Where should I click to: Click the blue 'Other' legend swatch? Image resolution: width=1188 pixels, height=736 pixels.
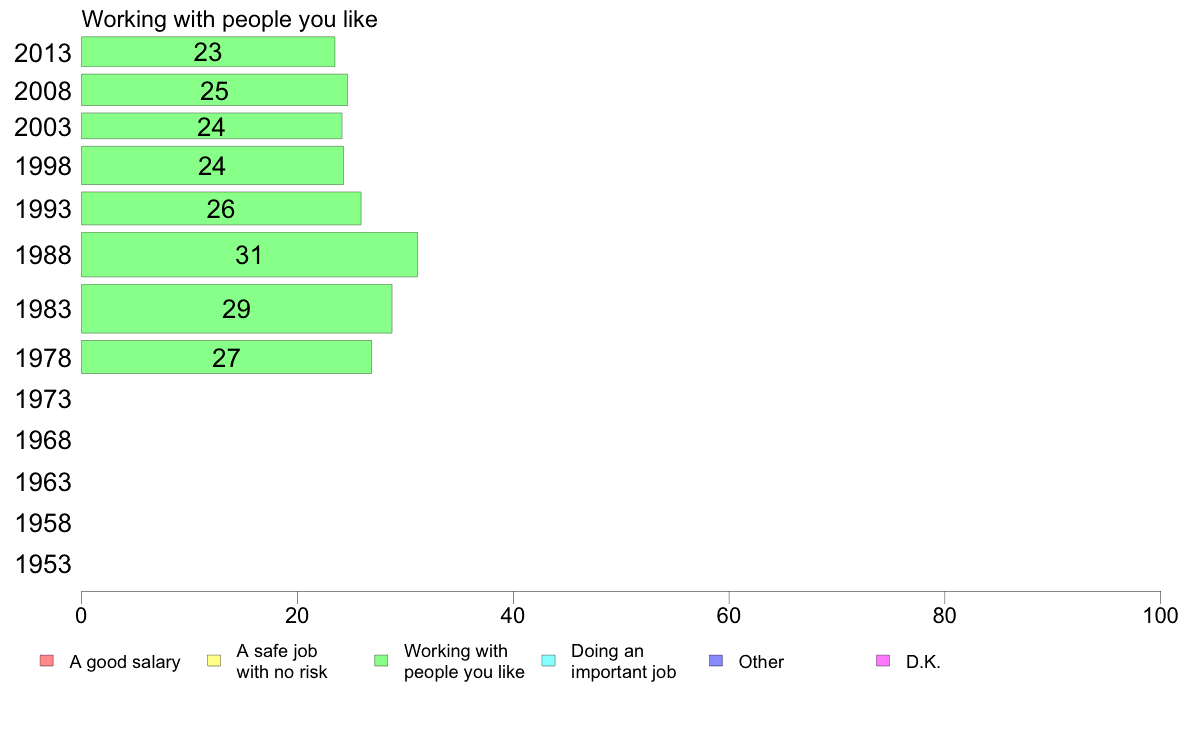point(716,661)
